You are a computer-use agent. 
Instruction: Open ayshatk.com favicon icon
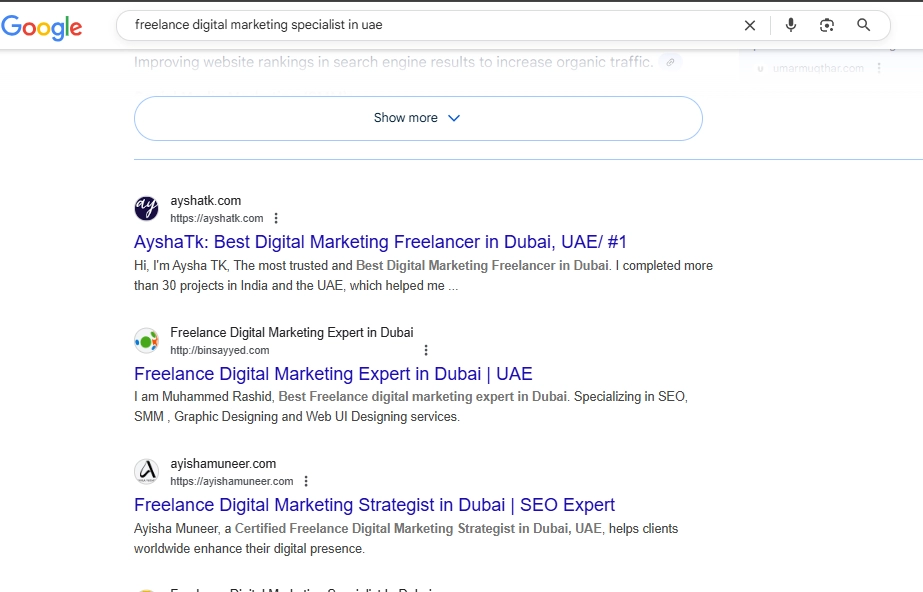[146, 208]
